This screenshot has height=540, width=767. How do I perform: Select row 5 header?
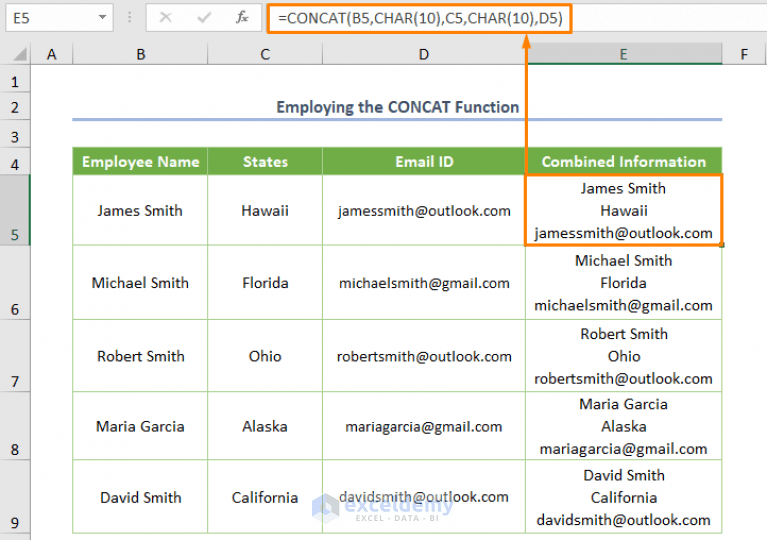click(x=15, y=210)
